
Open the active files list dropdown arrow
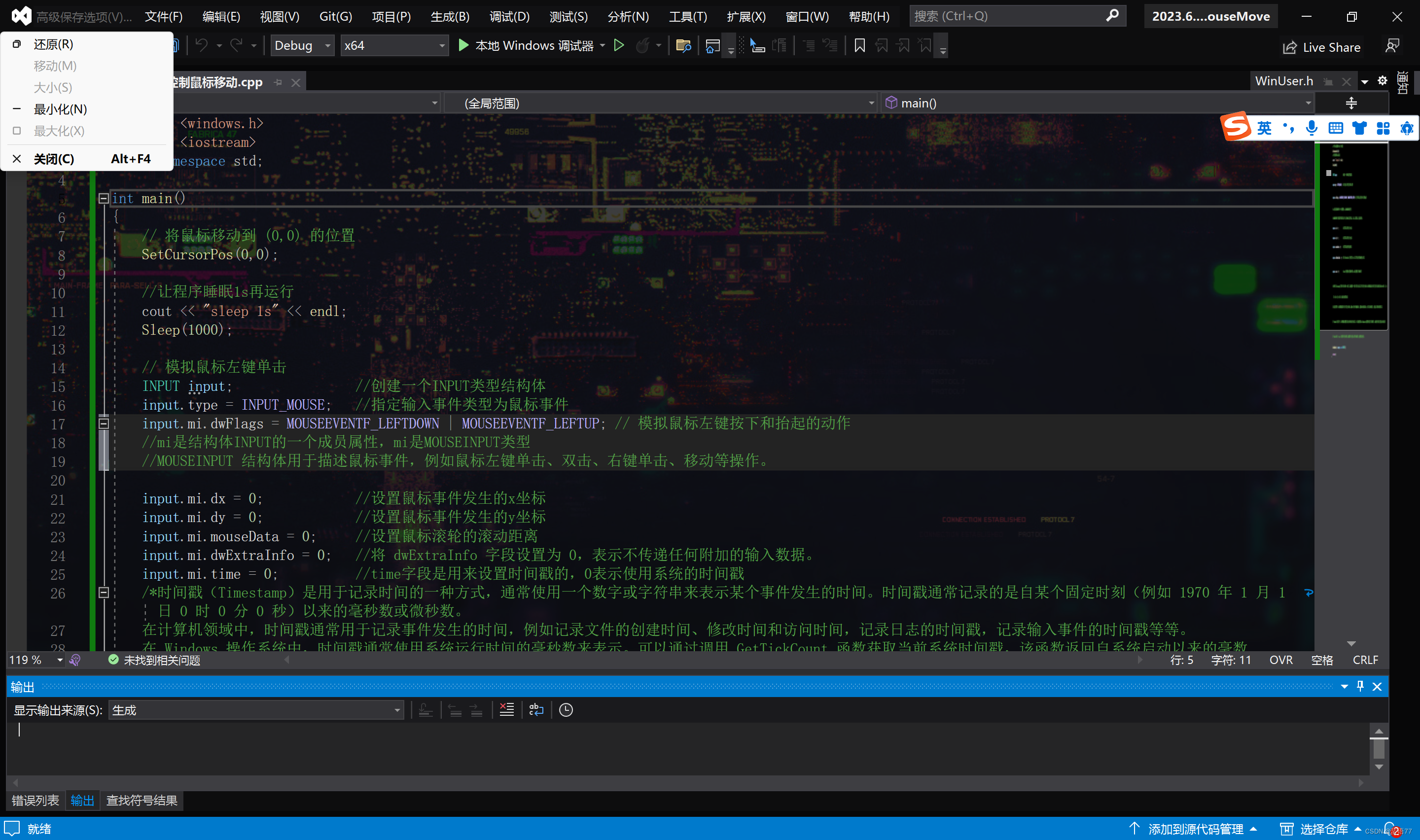pyautogui.click(x=1365, y=81)
